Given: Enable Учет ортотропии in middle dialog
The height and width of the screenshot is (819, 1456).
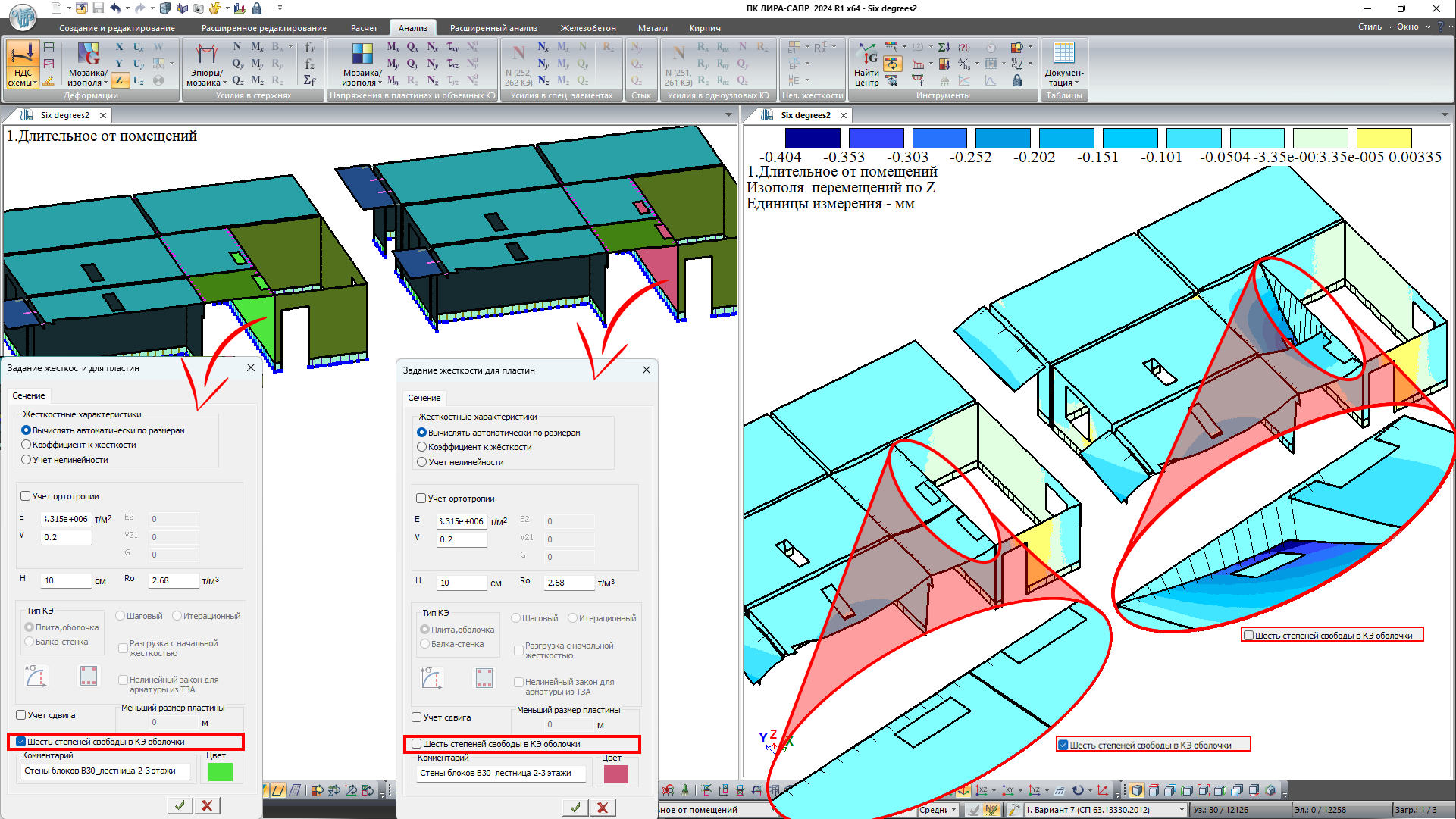Looking at the screenshot, I should tap(421, 499).
